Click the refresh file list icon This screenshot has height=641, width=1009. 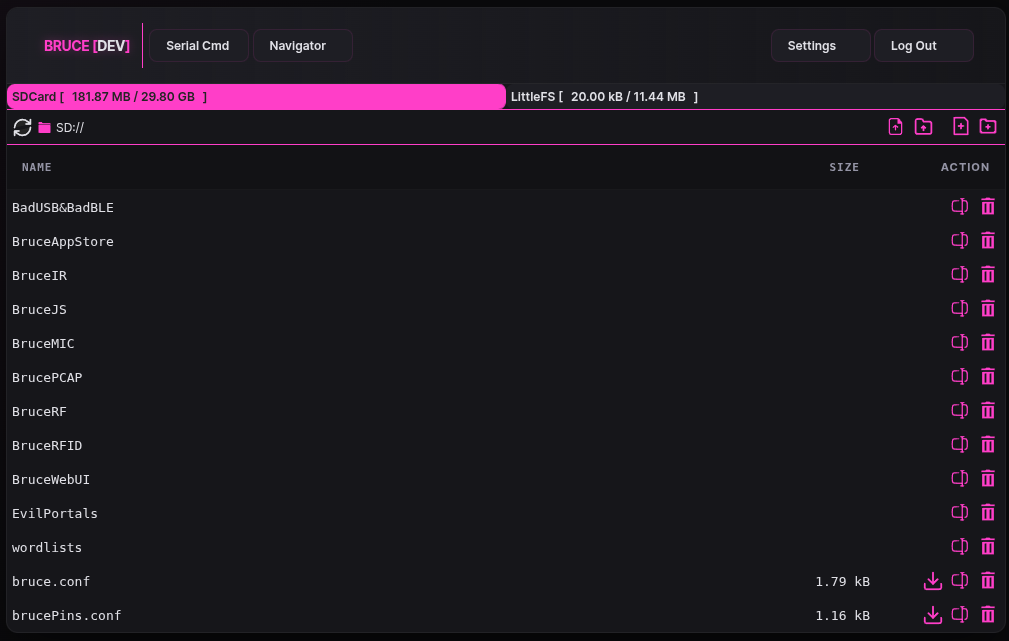(23, 127)
